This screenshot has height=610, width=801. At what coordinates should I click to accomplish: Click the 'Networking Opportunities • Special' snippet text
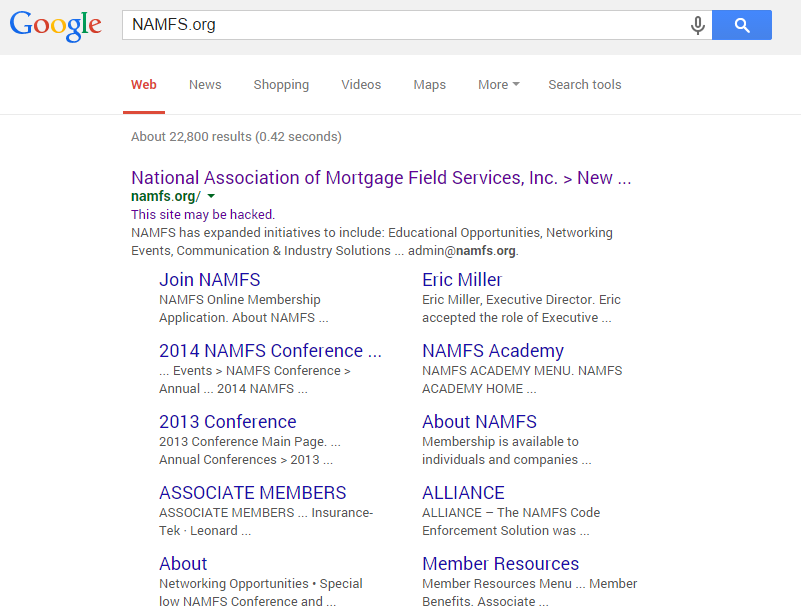tap(261, 593)
